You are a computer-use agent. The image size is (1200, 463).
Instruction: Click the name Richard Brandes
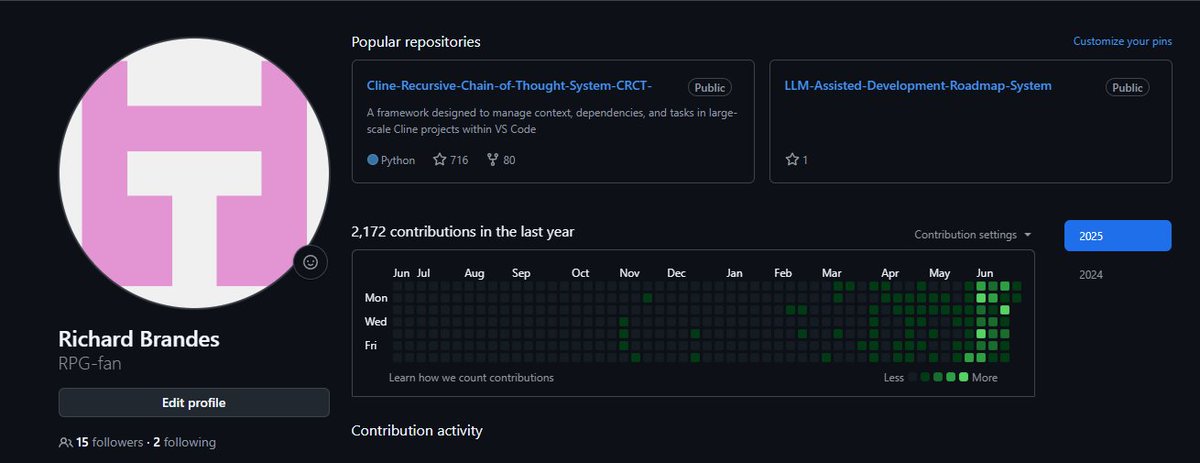[x=139, y=339]
